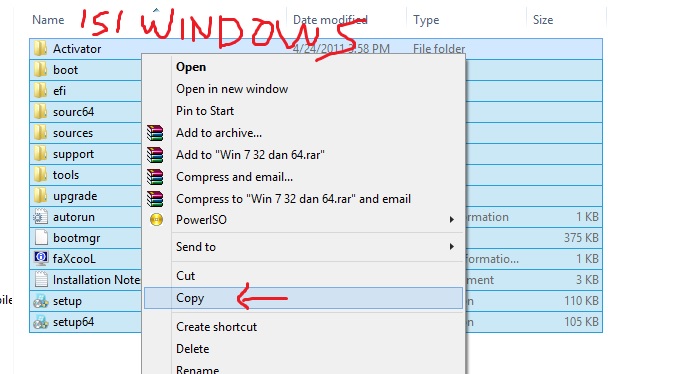Select the setup file name
This screenshot has width=674, height=374.
[67, 301]
